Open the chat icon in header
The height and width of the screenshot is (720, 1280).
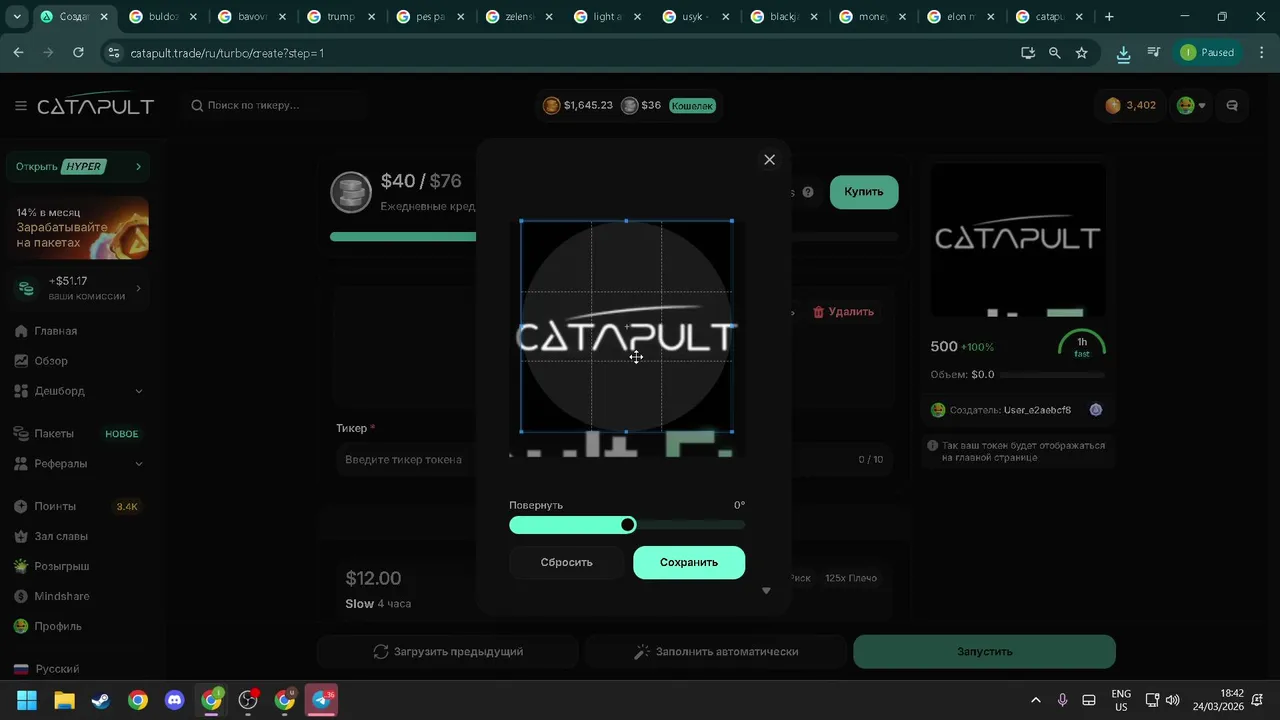[x=1232, y=105]
